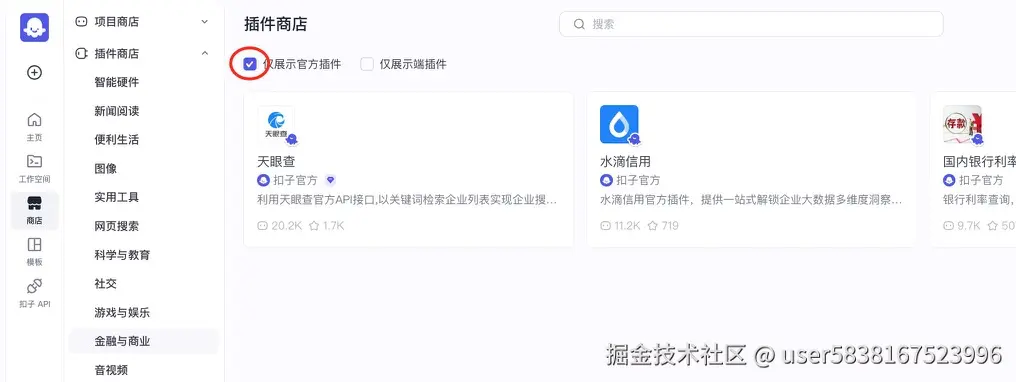The width and height of the screenshot is (1016, 382).
Task: Click the plus create button
Action: [34, 73]
